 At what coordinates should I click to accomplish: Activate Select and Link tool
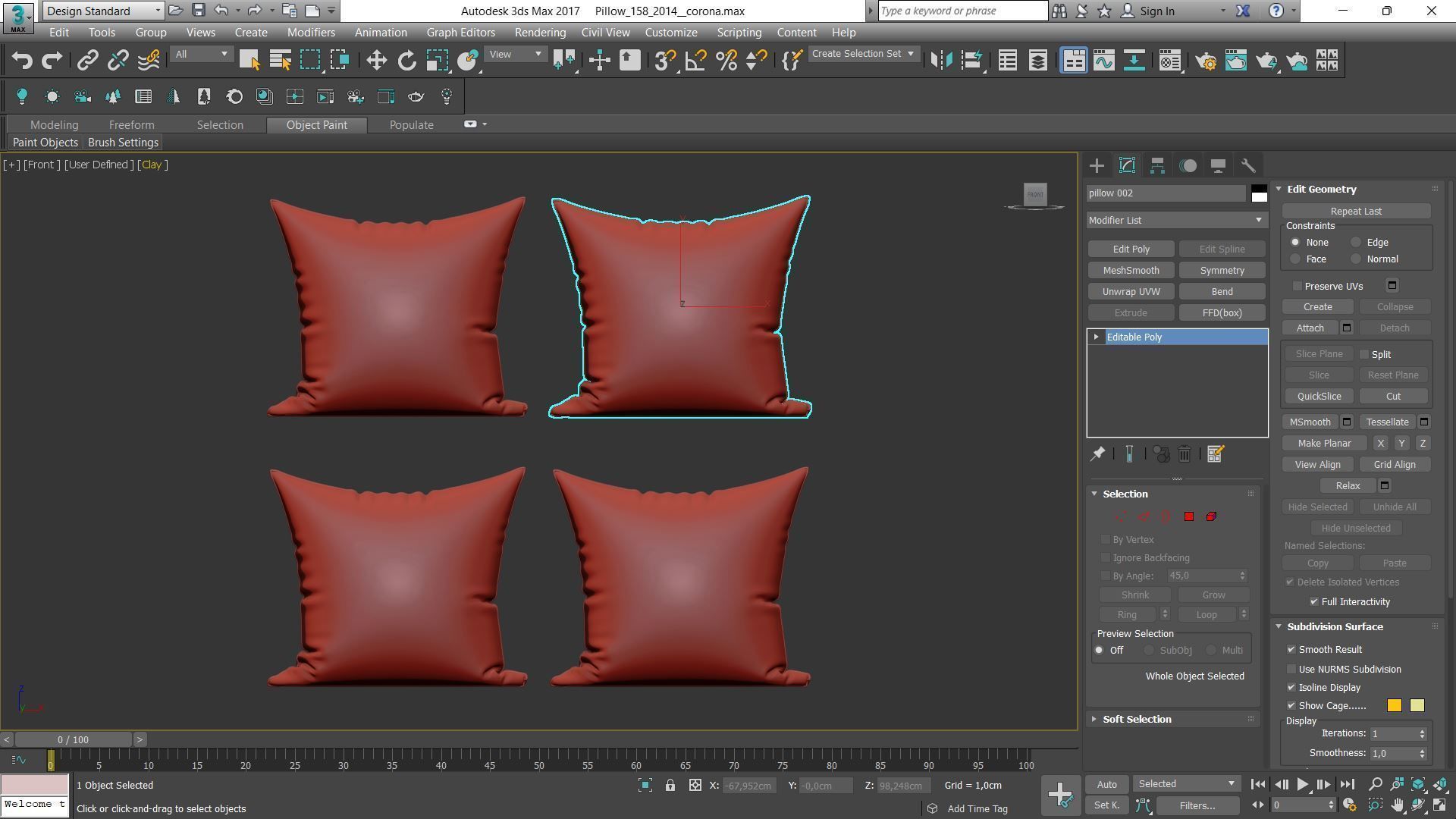87,61
